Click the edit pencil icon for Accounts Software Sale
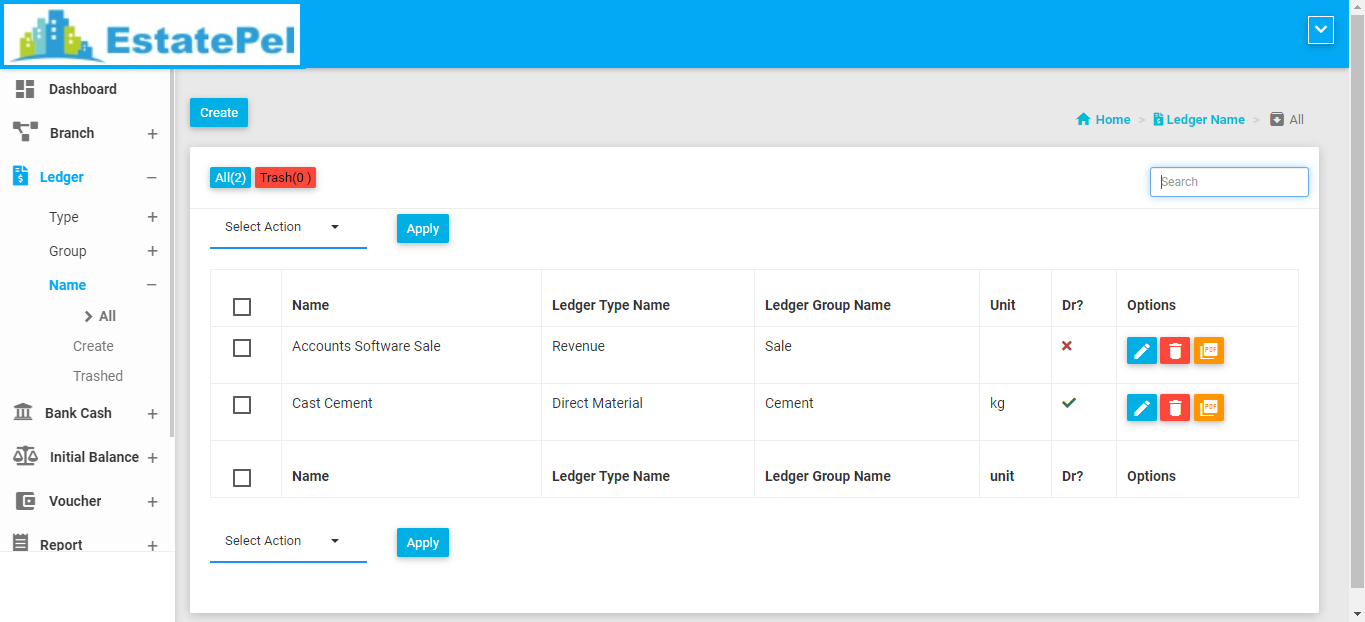 1142,351
